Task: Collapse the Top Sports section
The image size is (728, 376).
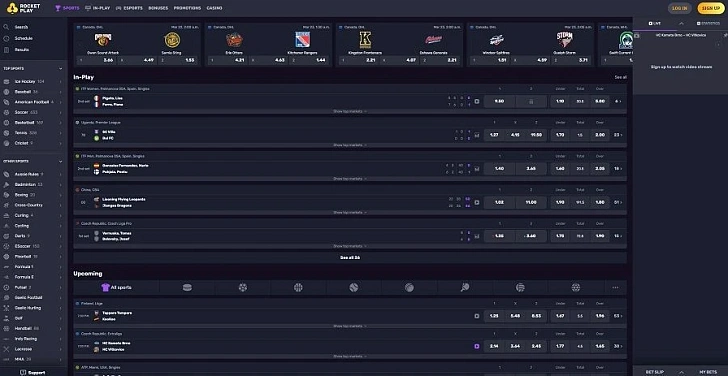Action: click(60, 69)
